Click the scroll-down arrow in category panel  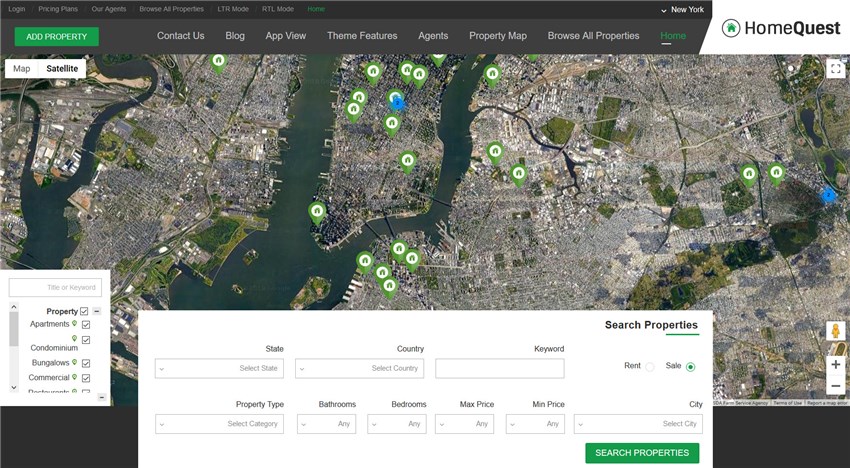[x=14, y=387]
